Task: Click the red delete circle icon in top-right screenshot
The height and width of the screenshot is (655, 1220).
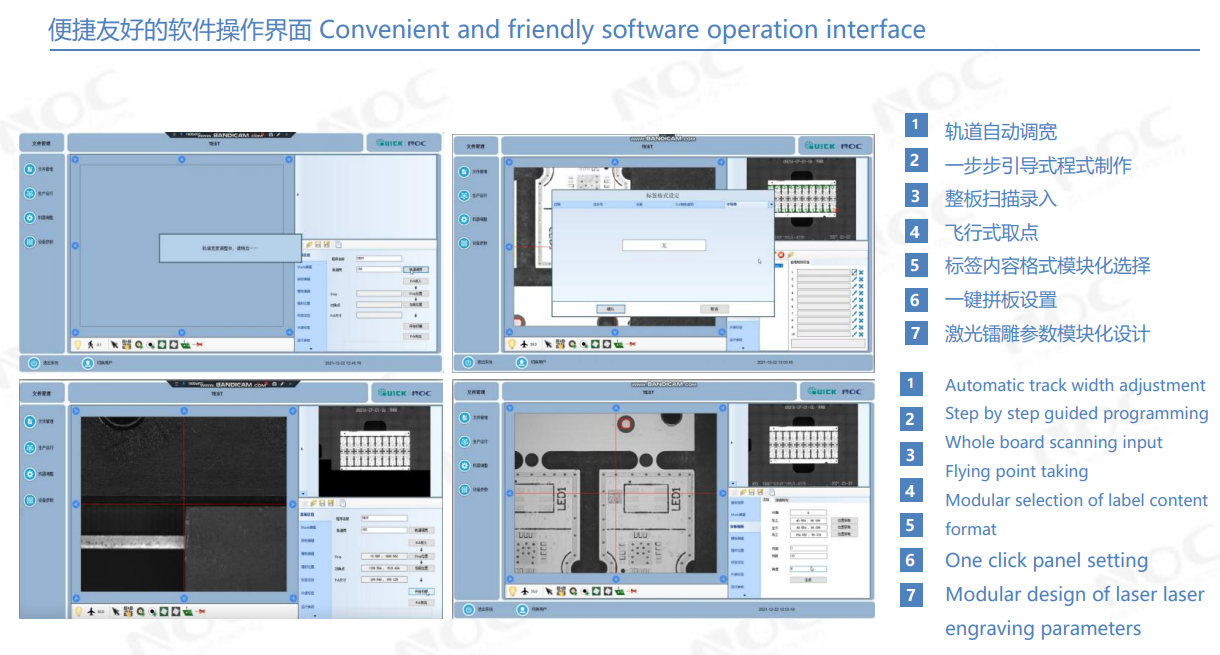Action: [780, 255]
